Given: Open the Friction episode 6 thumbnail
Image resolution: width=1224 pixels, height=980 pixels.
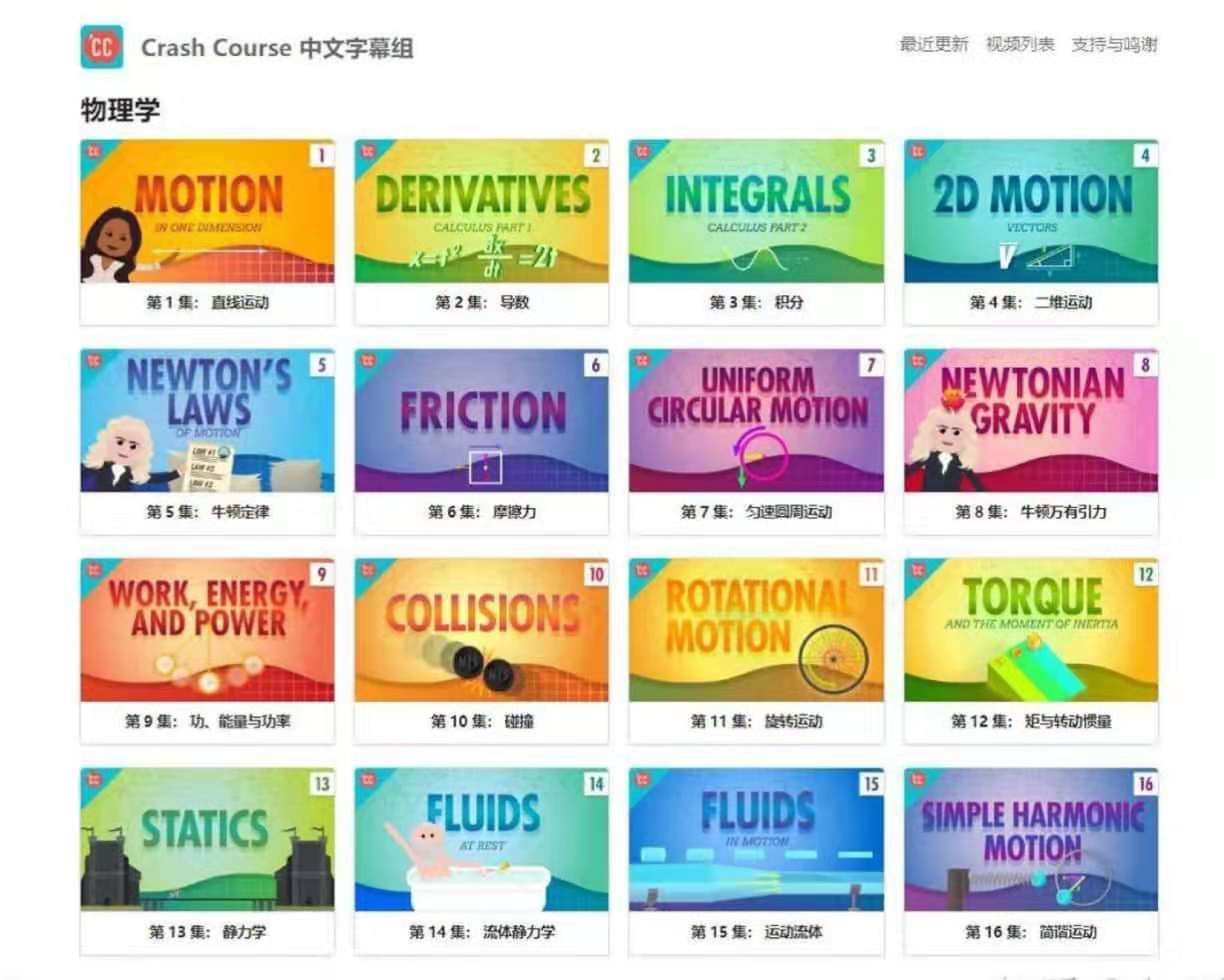Looking at the screenshot, I should 482,421.
